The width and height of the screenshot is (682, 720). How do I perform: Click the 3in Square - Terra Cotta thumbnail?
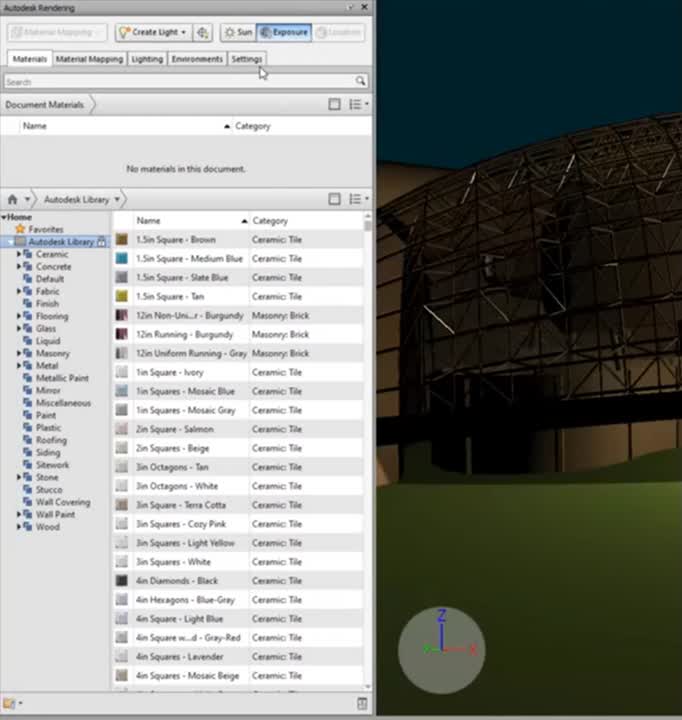pyautogui.click(x=121, y=505)
